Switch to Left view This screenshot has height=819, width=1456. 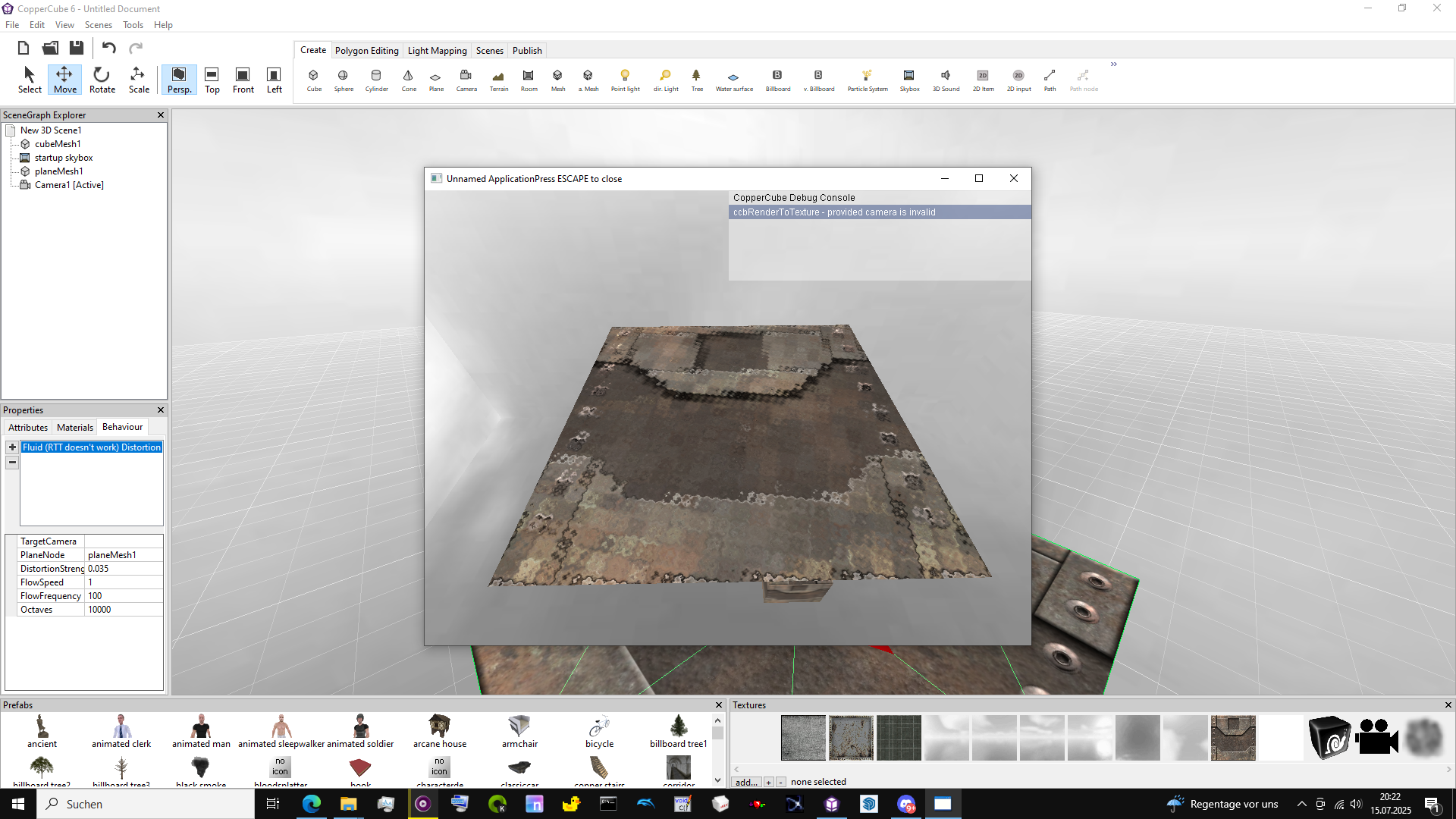click(x=274, y=80)
